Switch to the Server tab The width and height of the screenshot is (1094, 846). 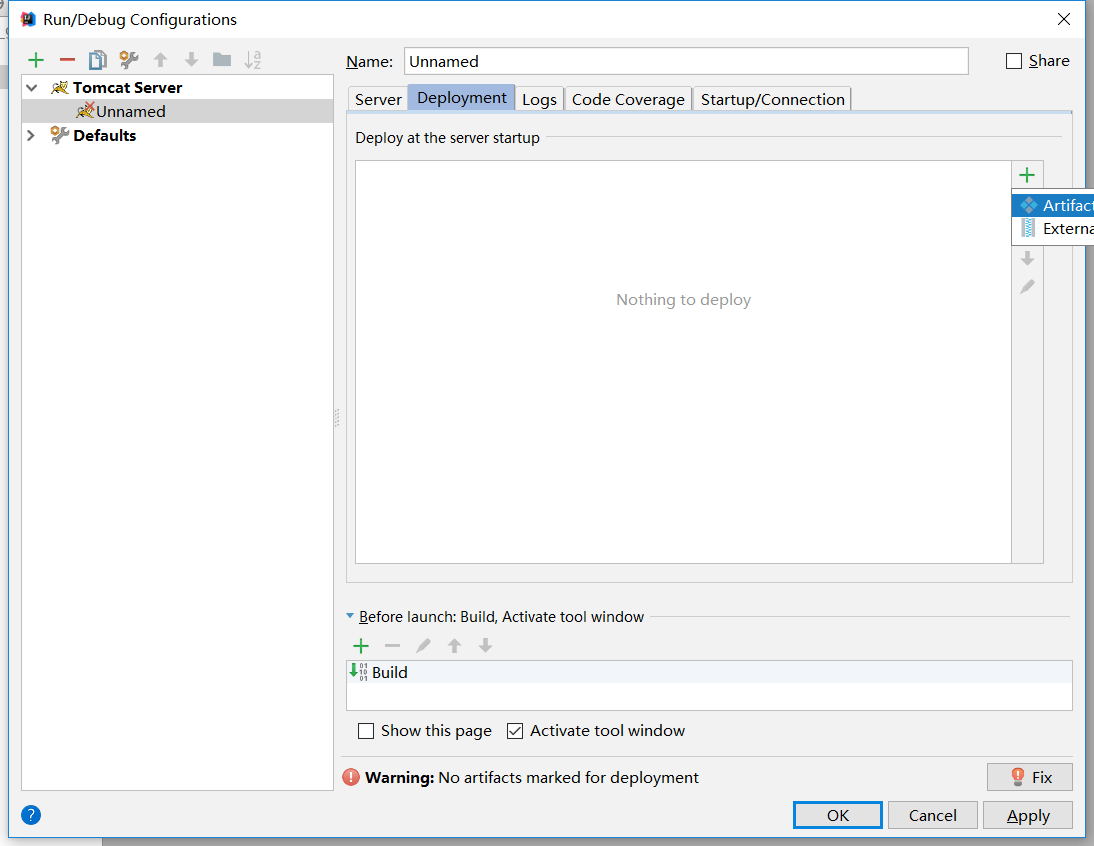pos(377,99)
